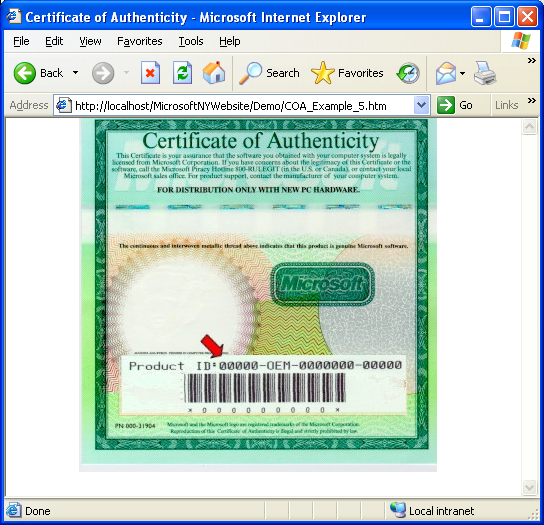The height and width of the screenshot is (525, 544).
Task: Click the Local intranet zone icon
Action: tap(398, 510)
